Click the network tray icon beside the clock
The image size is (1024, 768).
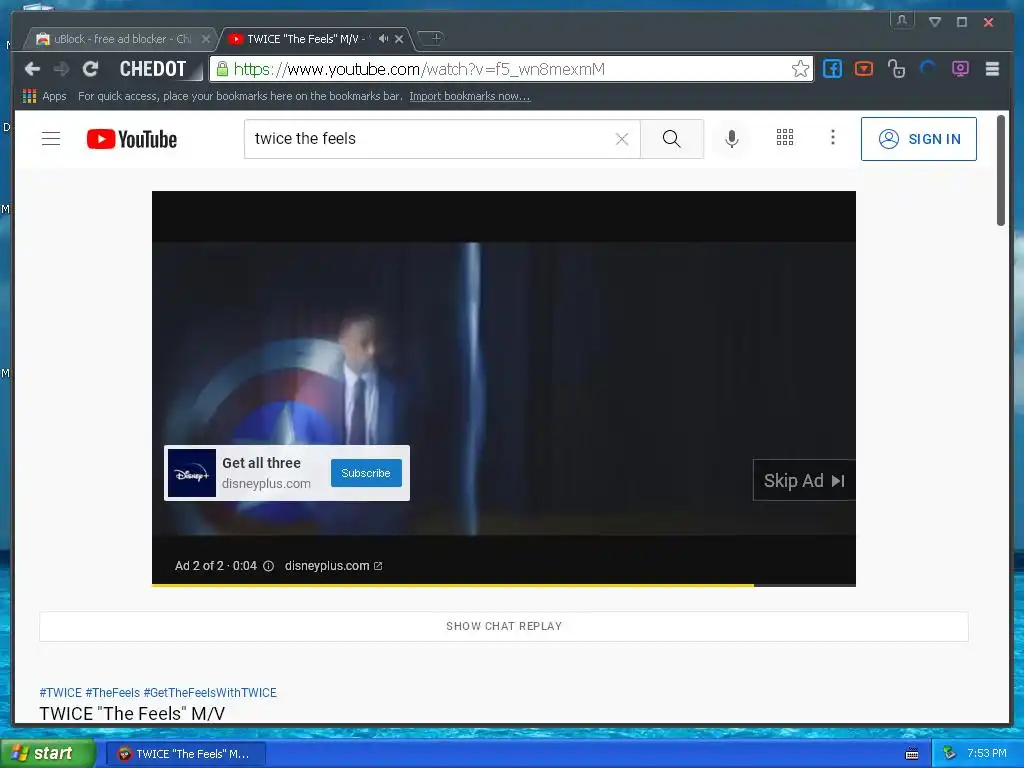[x=949, y=754]
